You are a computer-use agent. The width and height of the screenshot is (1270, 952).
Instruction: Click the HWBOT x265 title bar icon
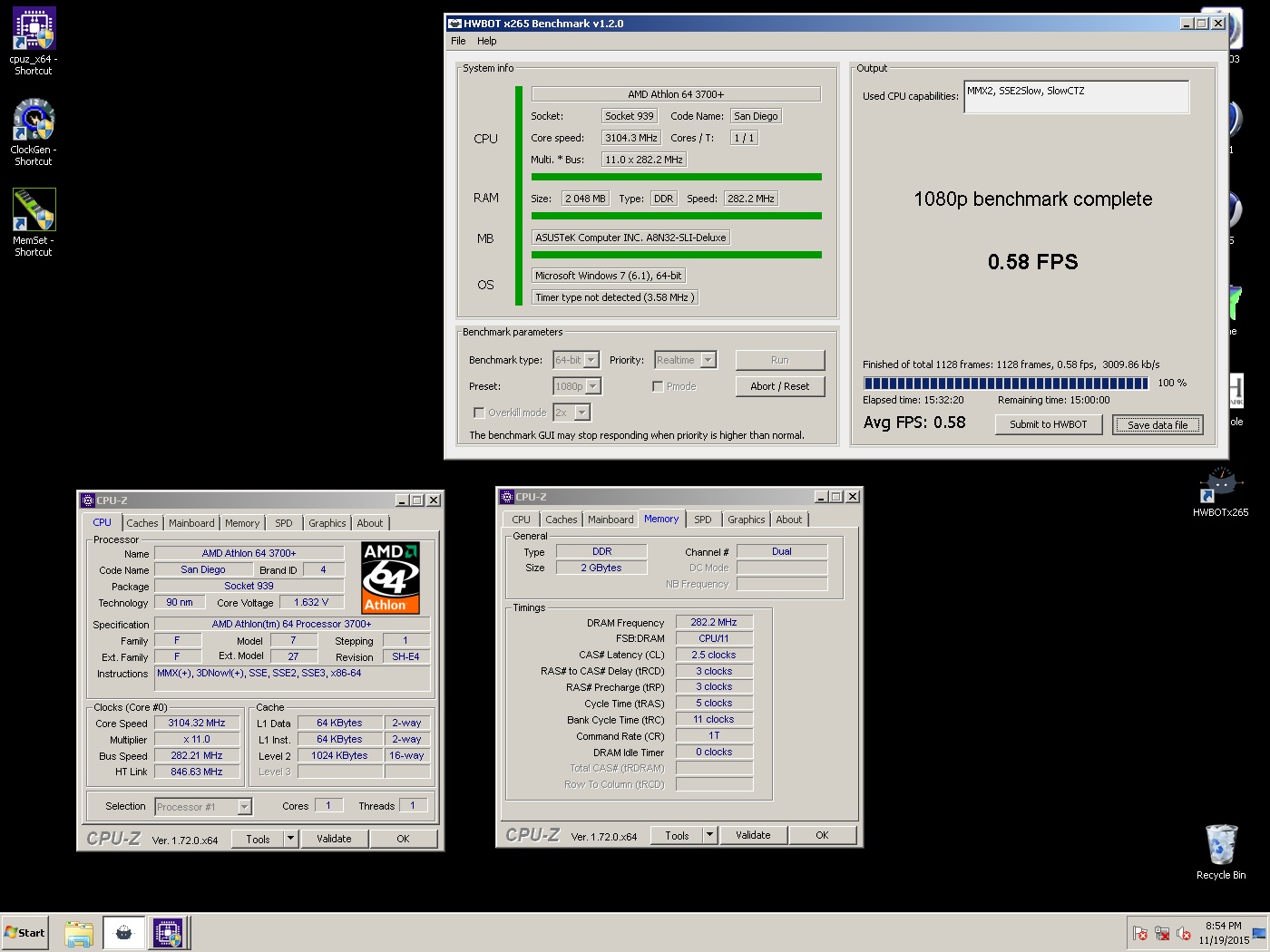[455, 24]
